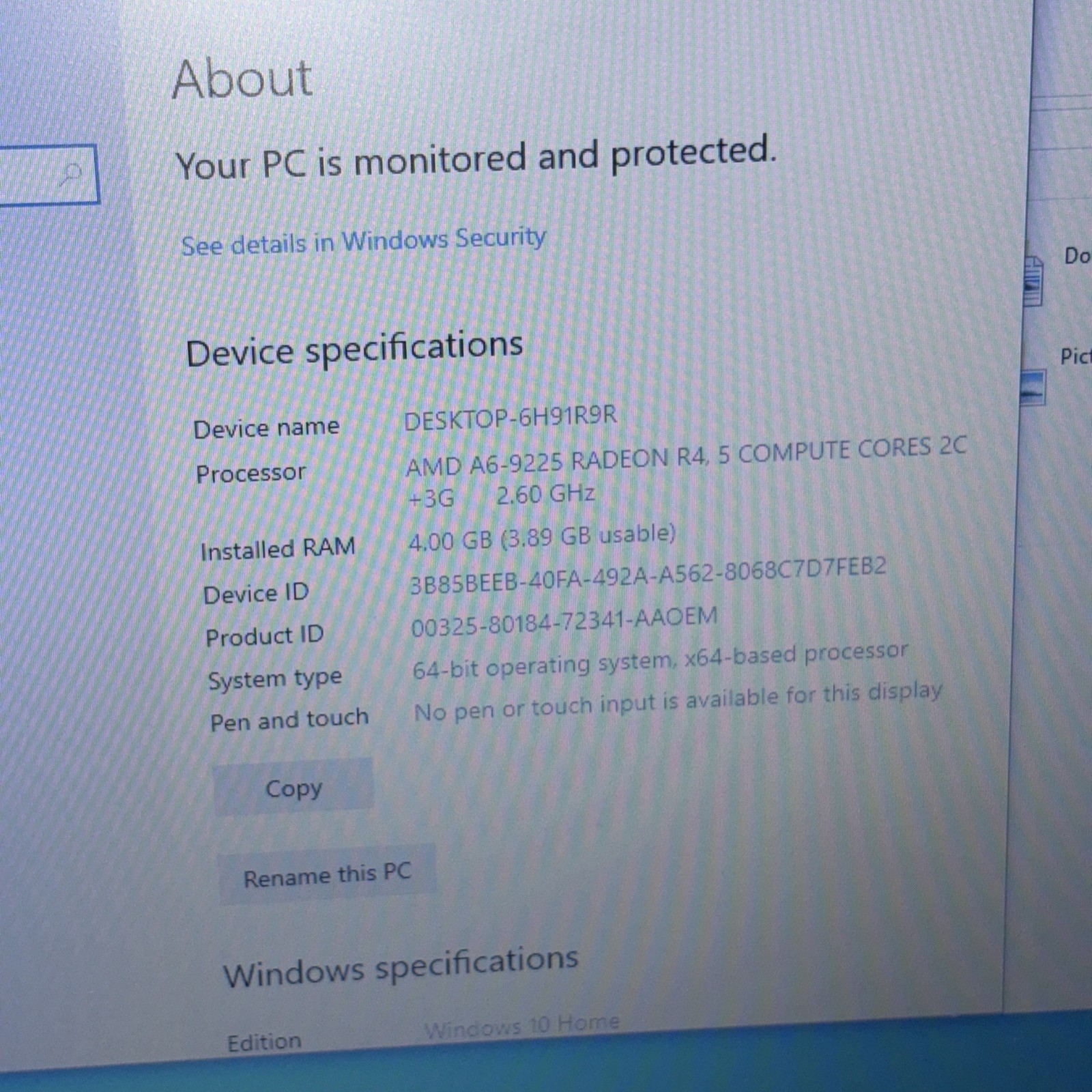Open See details in Windows Security link

click(x=363, y=242)
